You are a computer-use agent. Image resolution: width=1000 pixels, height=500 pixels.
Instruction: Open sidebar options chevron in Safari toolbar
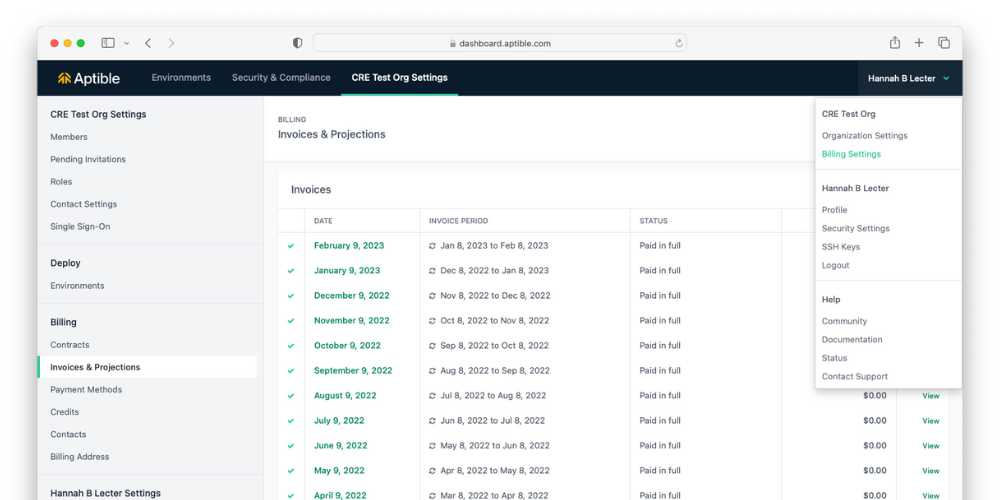[x=126, y=43]
